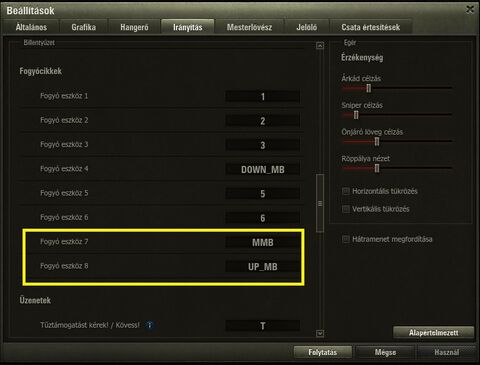Click UP_MB binding of Fogyó eszköz 8
This screenshot has height=365, width=480.
coord(263,267)
